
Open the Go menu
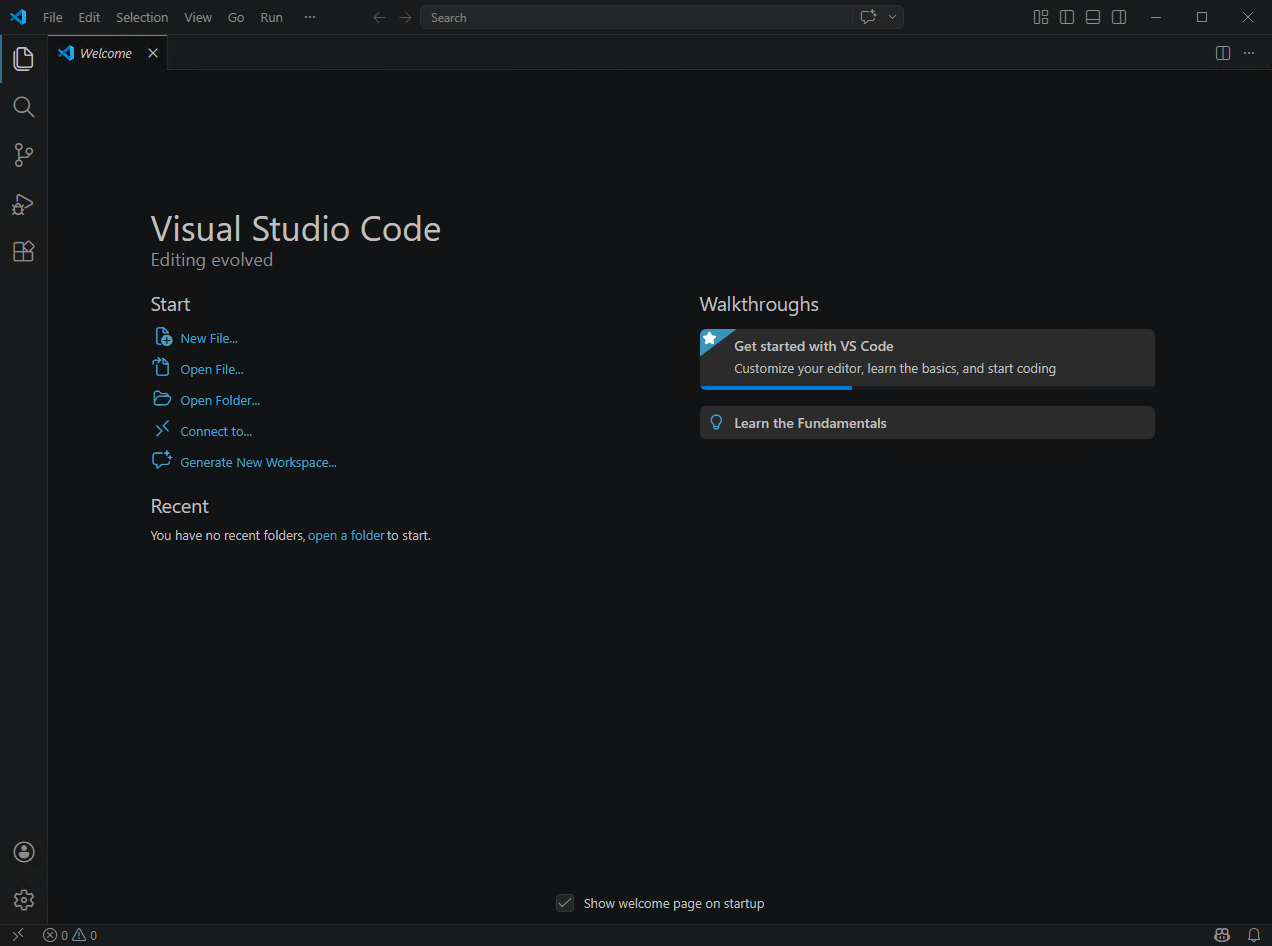(x=236, y=17)
